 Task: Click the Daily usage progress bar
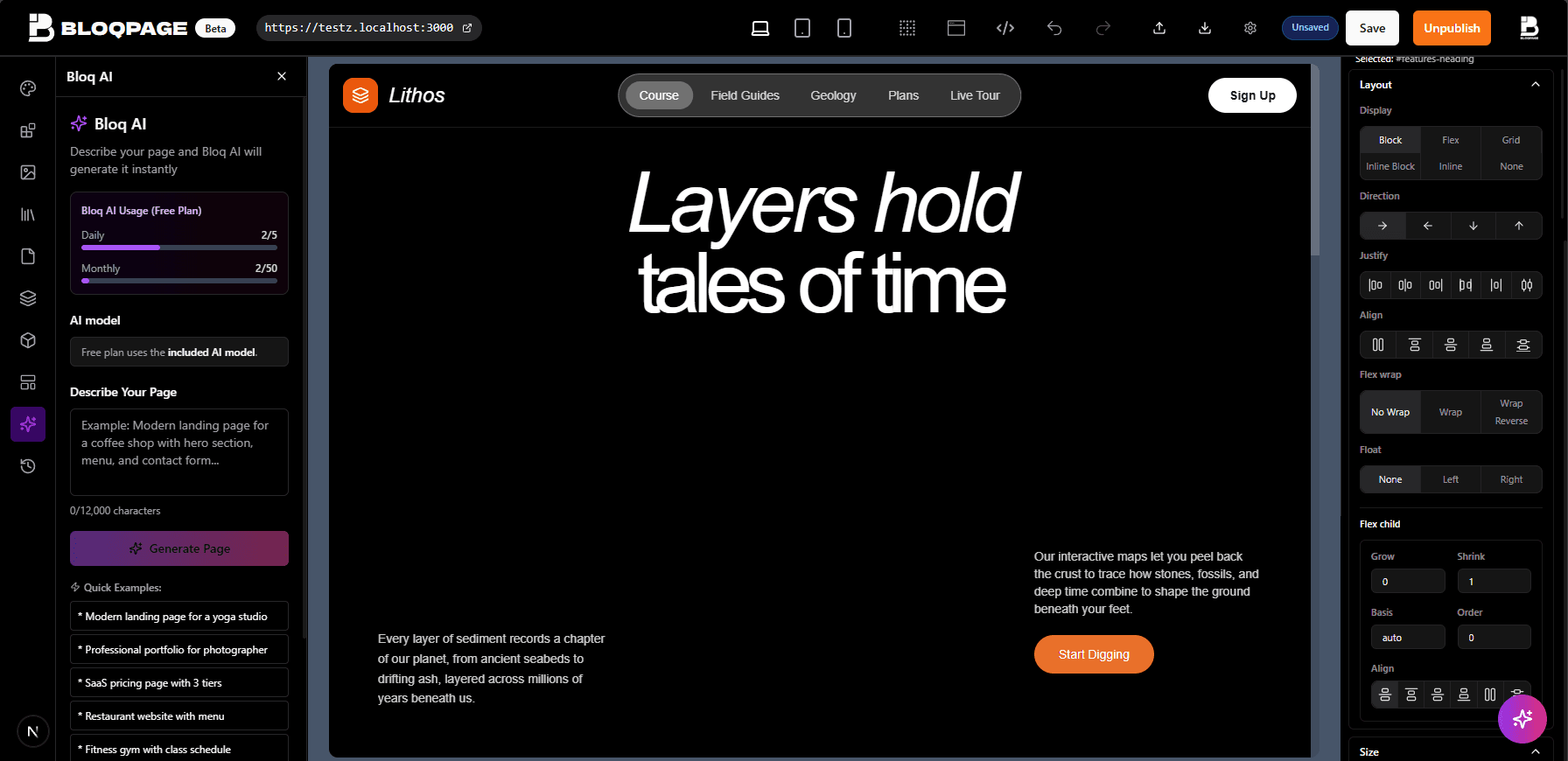tap(179, 248)
